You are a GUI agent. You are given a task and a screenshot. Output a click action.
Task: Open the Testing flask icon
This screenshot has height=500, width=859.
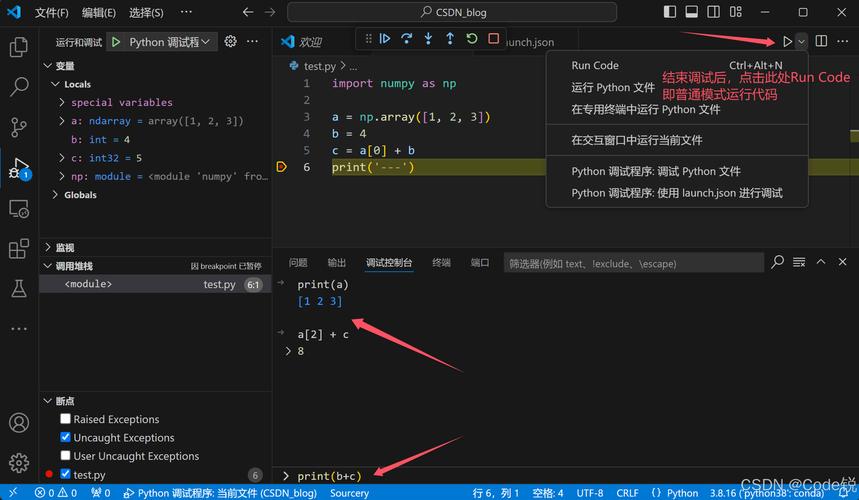[18, 288]
